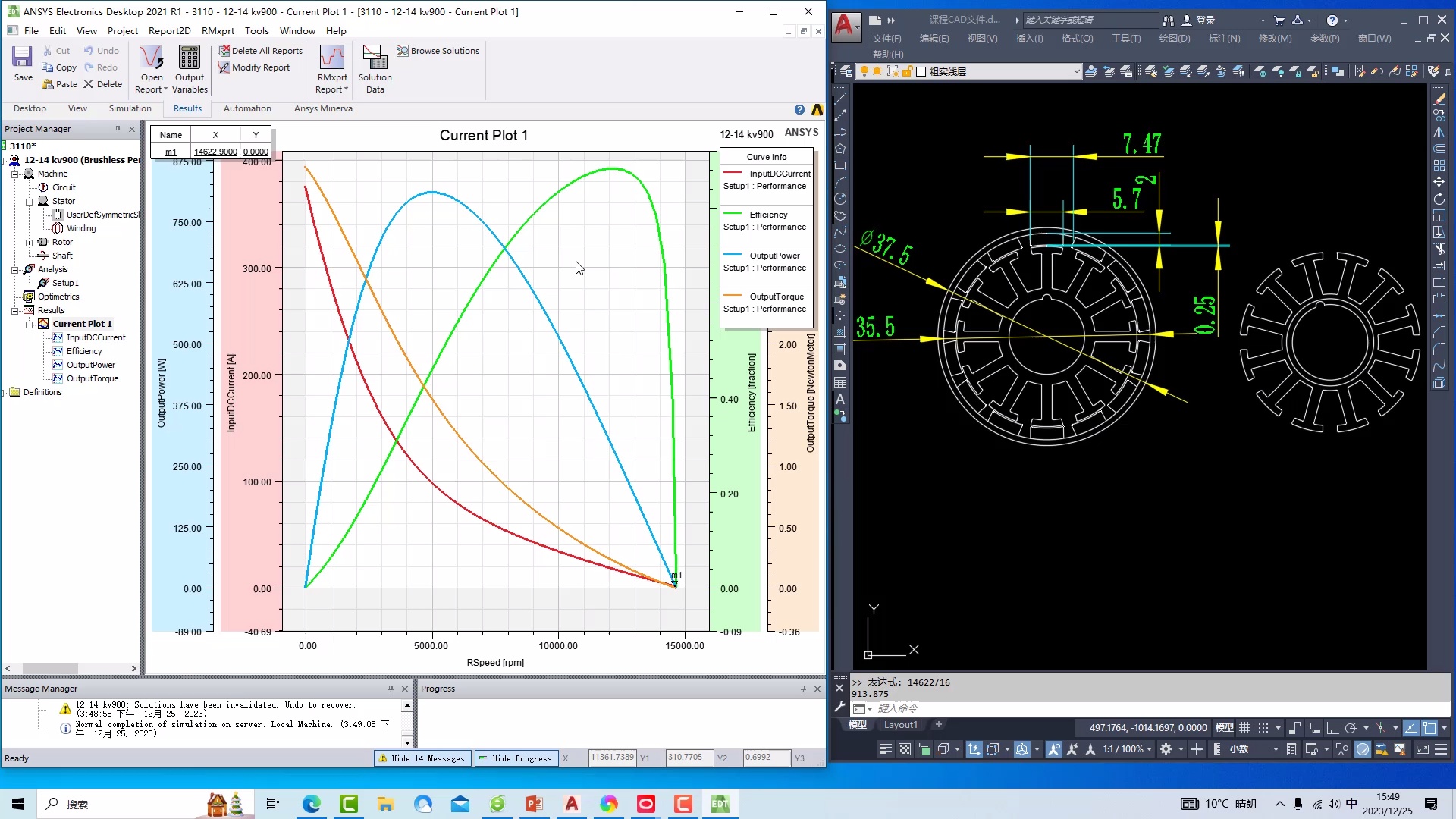Screen dimensions: 1456x819
Task: Open the Report2D menu
Action: (169, 31)
